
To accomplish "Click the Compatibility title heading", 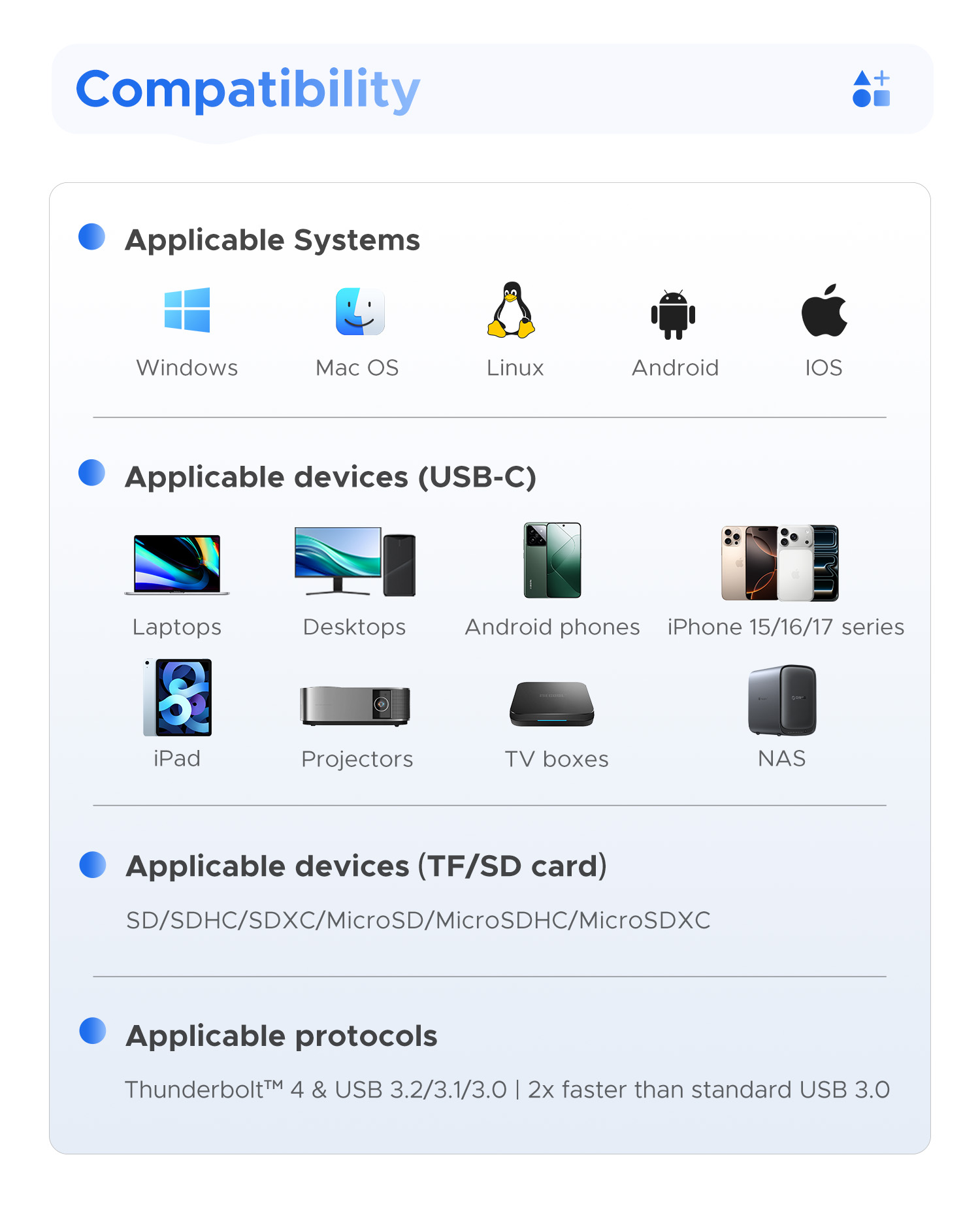I will (248, 90).
